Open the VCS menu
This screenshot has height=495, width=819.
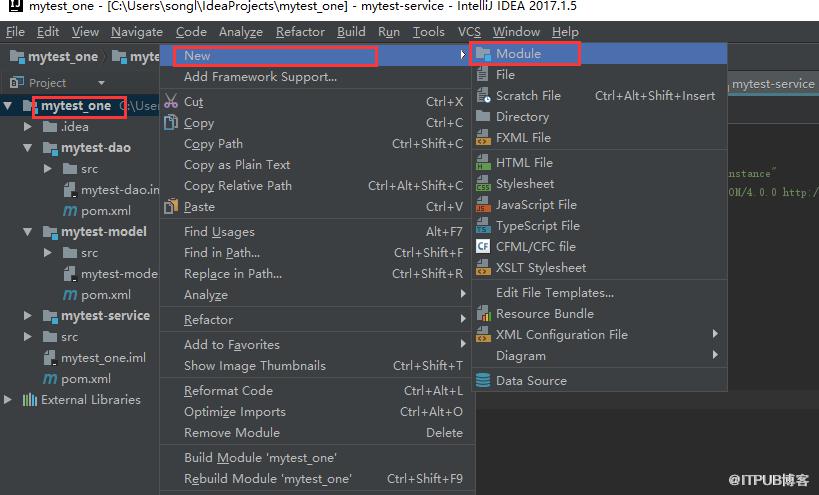pos(469,32)
